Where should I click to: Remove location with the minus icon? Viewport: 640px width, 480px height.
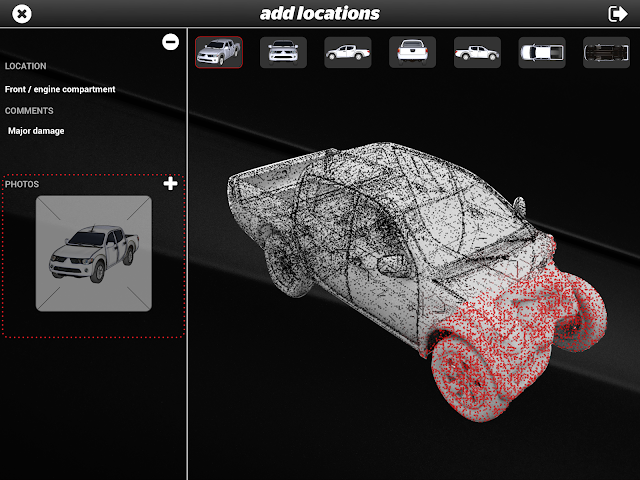[170, 42]
